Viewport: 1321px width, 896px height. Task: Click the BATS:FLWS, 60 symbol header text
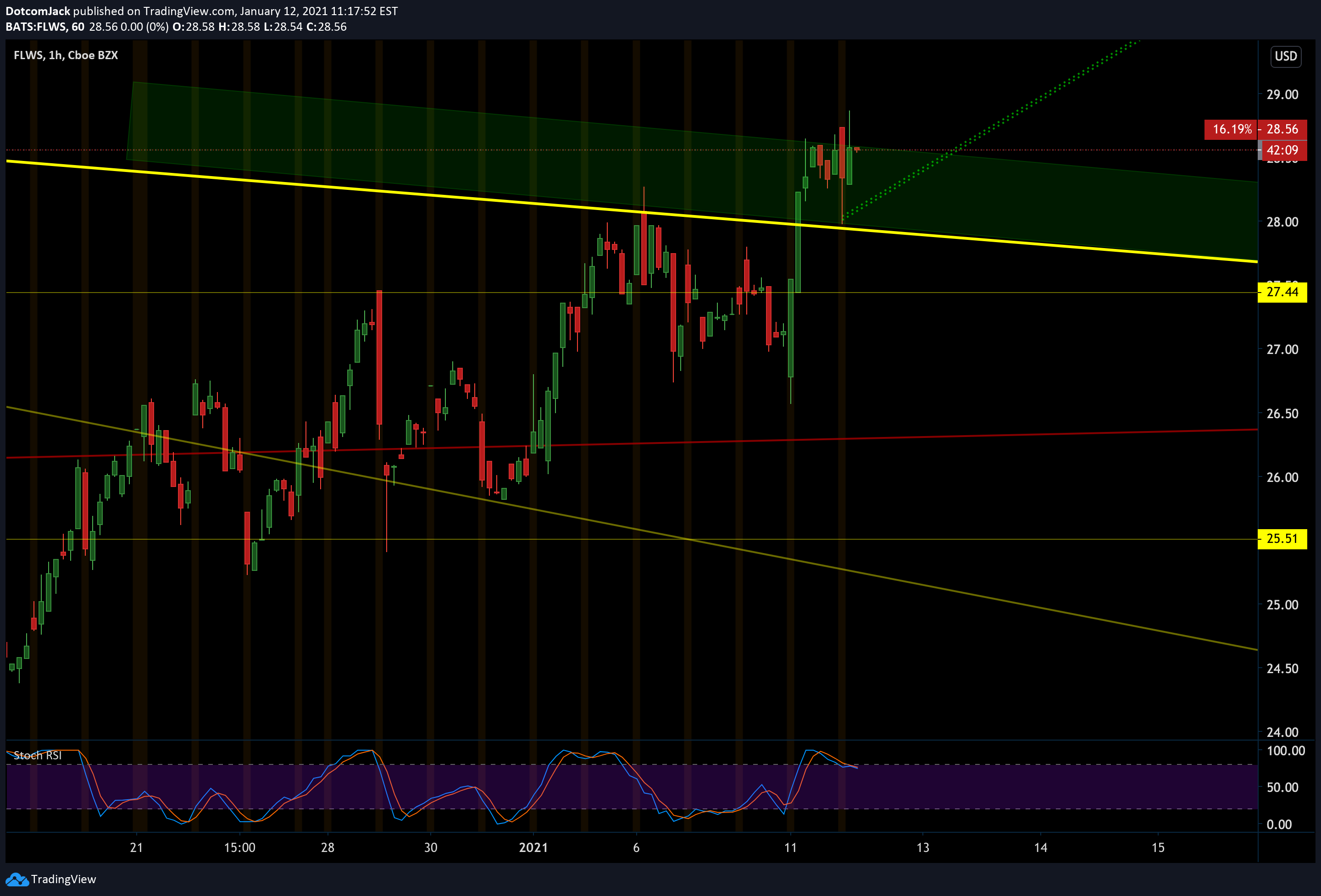pyautogui.click(x=45, y=27)
